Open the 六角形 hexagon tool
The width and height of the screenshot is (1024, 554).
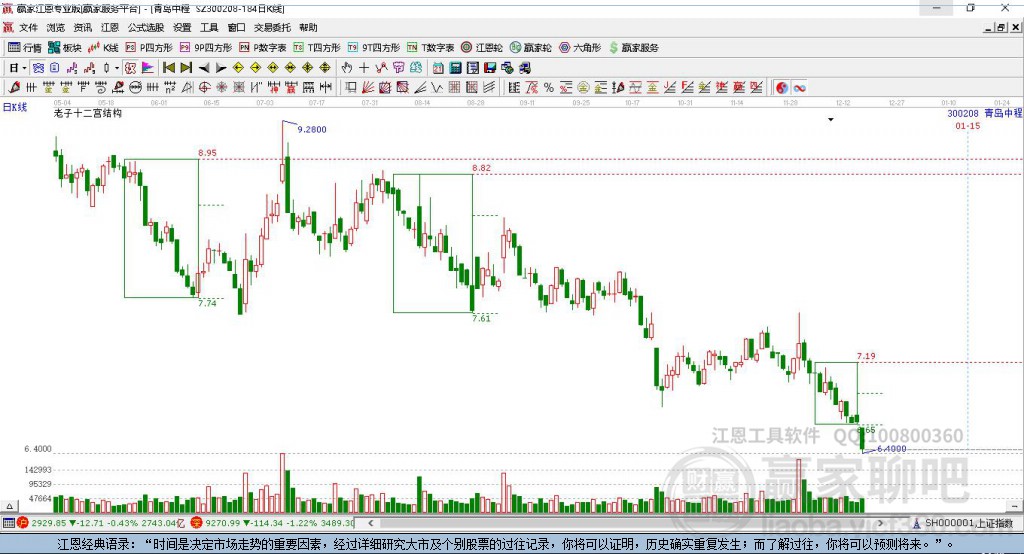click(580, 48)
